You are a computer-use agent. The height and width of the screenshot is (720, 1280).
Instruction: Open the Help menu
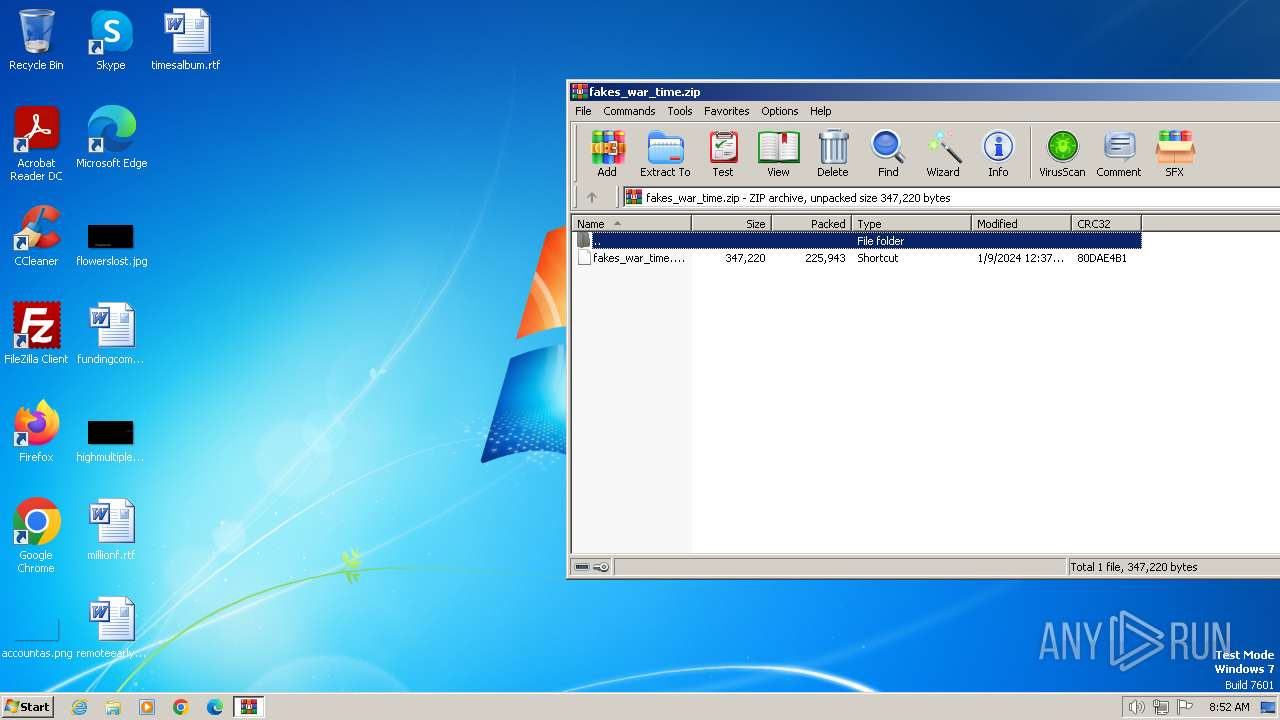pos(821,111)
